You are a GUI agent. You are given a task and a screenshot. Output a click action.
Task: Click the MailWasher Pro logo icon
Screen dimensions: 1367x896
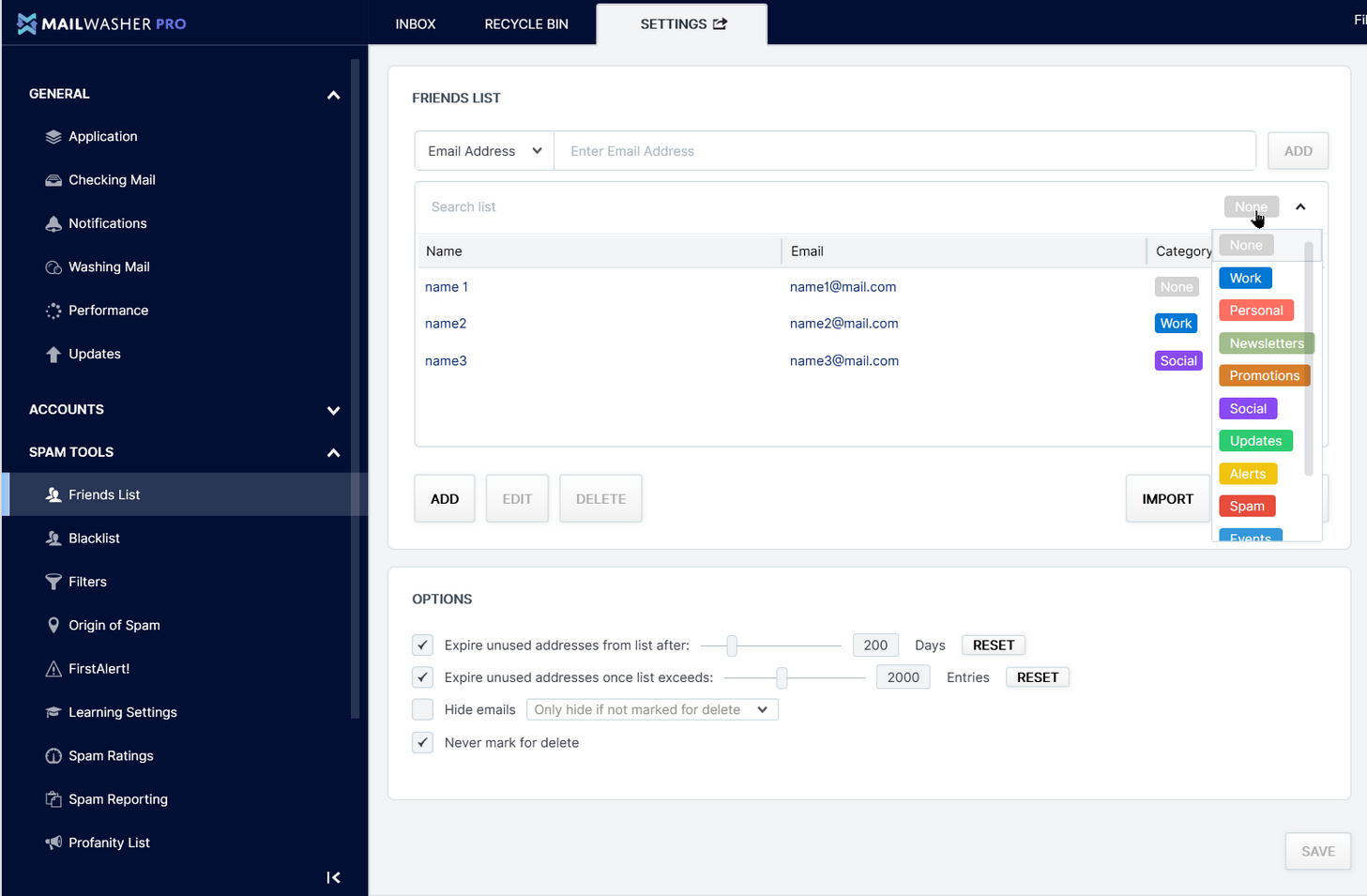point(26,24)
